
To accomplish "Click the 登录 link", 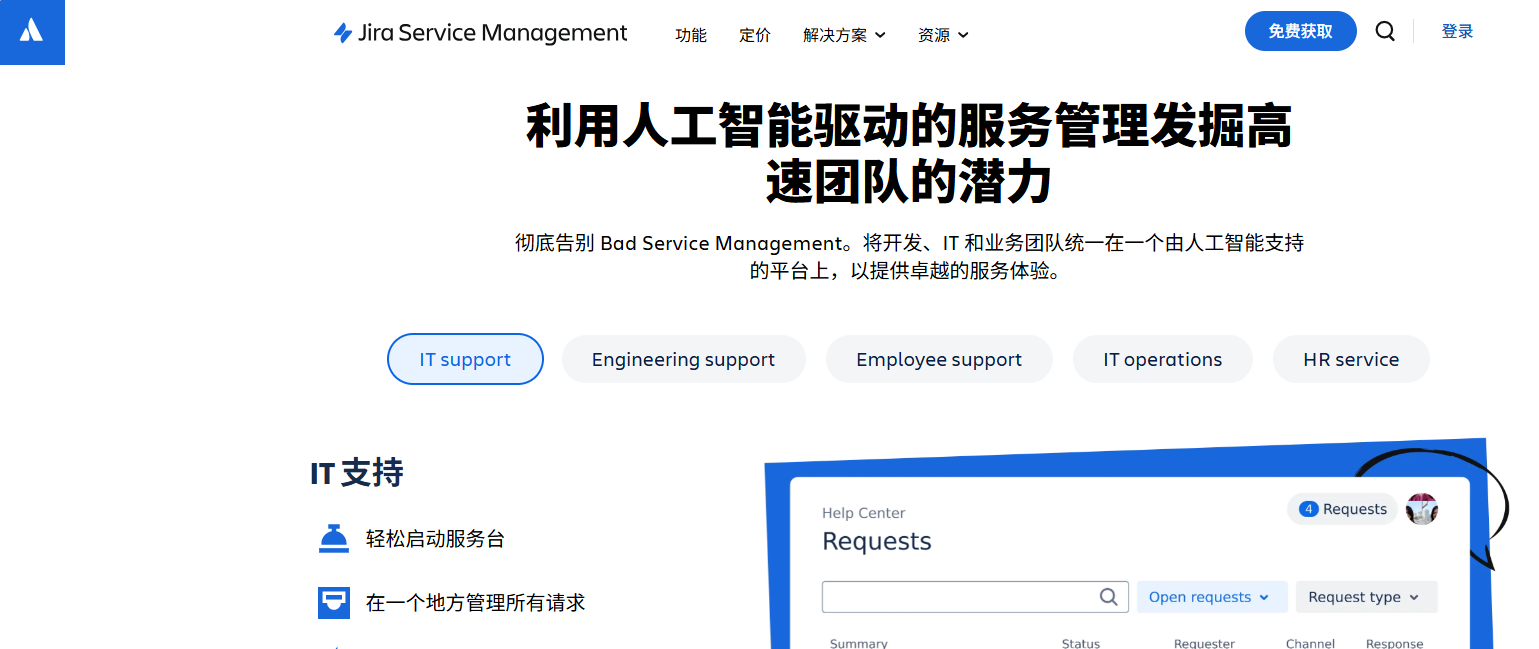I will click(x=1457, y=31).
